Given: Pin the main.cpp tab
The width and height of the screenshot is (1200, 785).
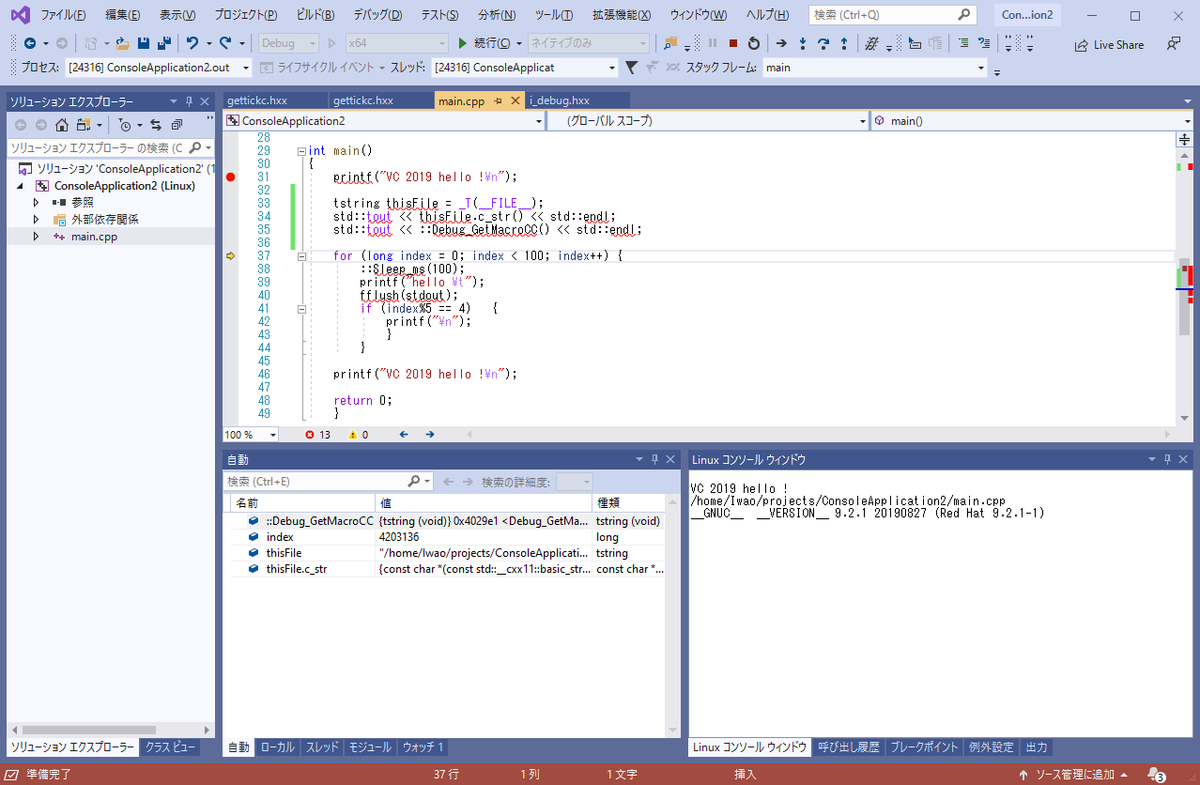Looking at the screenshot, I should click(497, 100).
